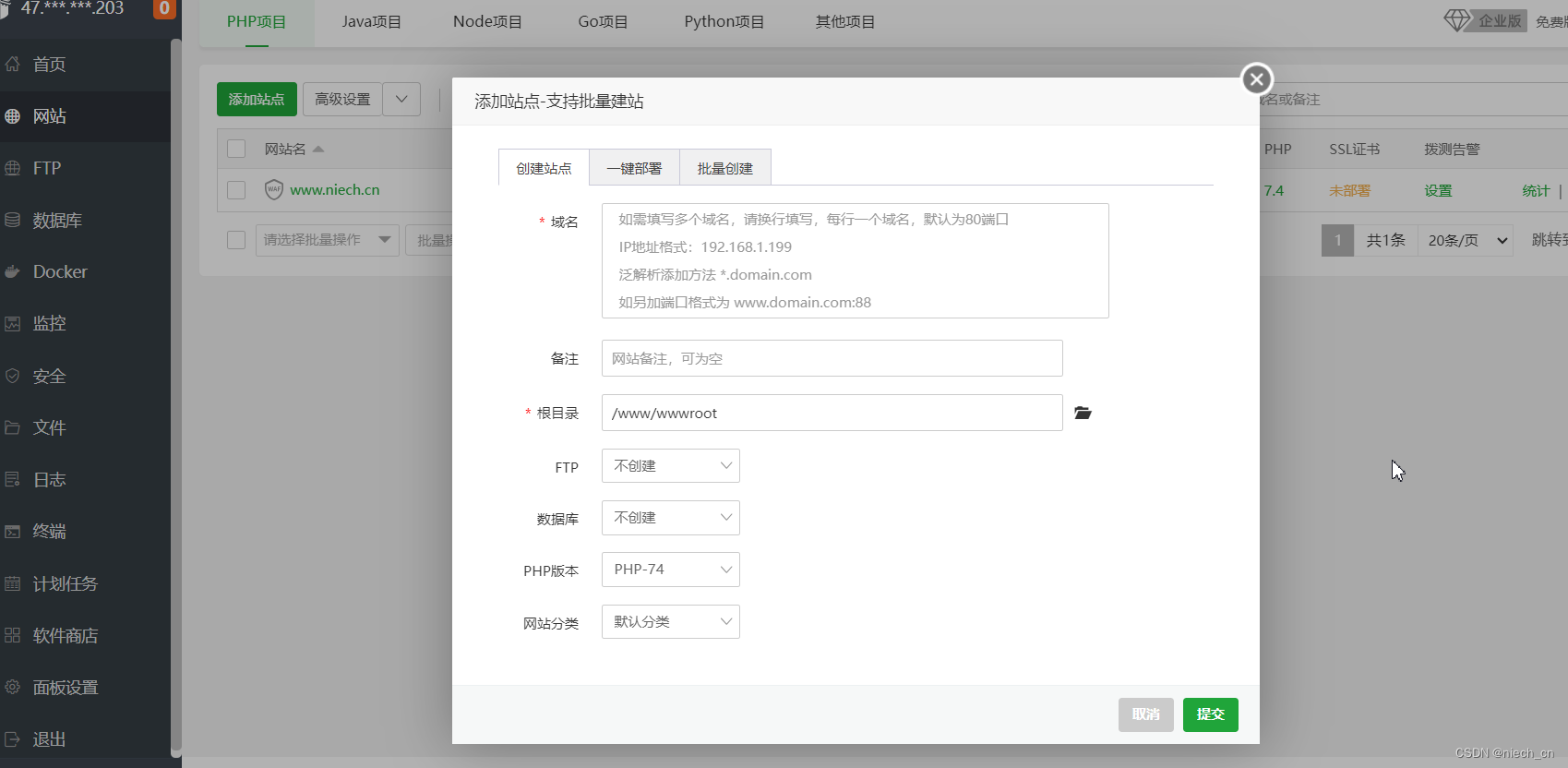The height and width of the screenshot is (768, 1568).
Task: Open the 终端 terminal icon
Action: [x=13, y=532]
